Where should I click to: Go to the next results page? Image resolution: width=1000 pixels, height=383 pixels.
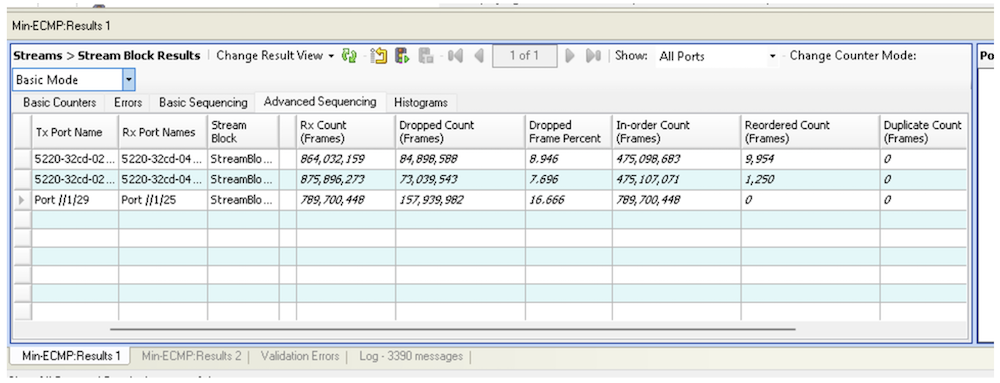(570, 55)
